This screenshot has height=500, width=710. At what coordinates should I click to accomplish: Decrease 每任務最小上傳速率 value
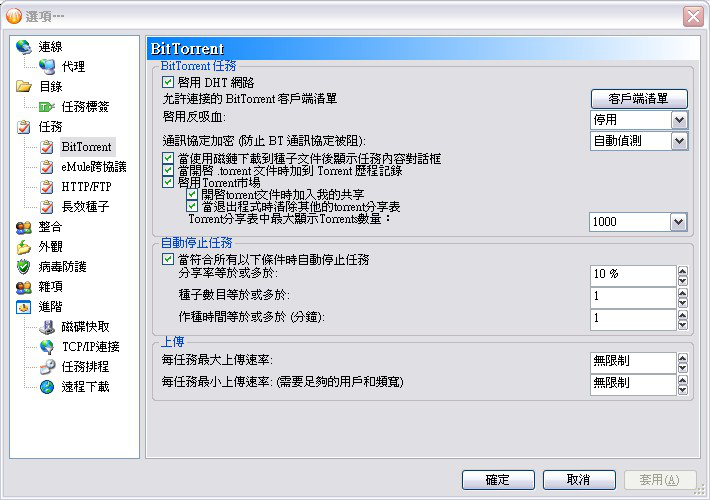click(682, 390)
